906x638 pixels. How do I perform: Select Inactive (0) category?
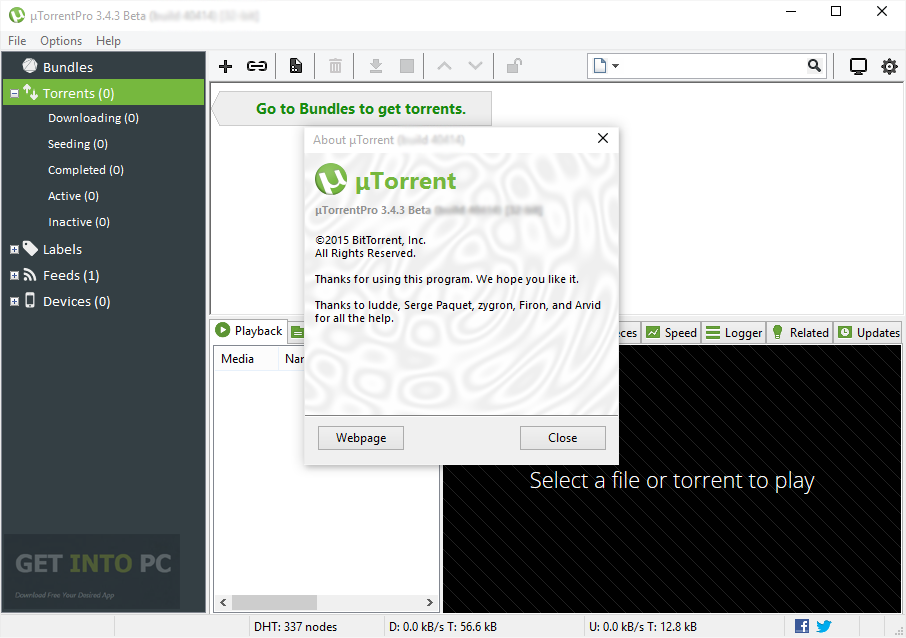coord(79,222)
